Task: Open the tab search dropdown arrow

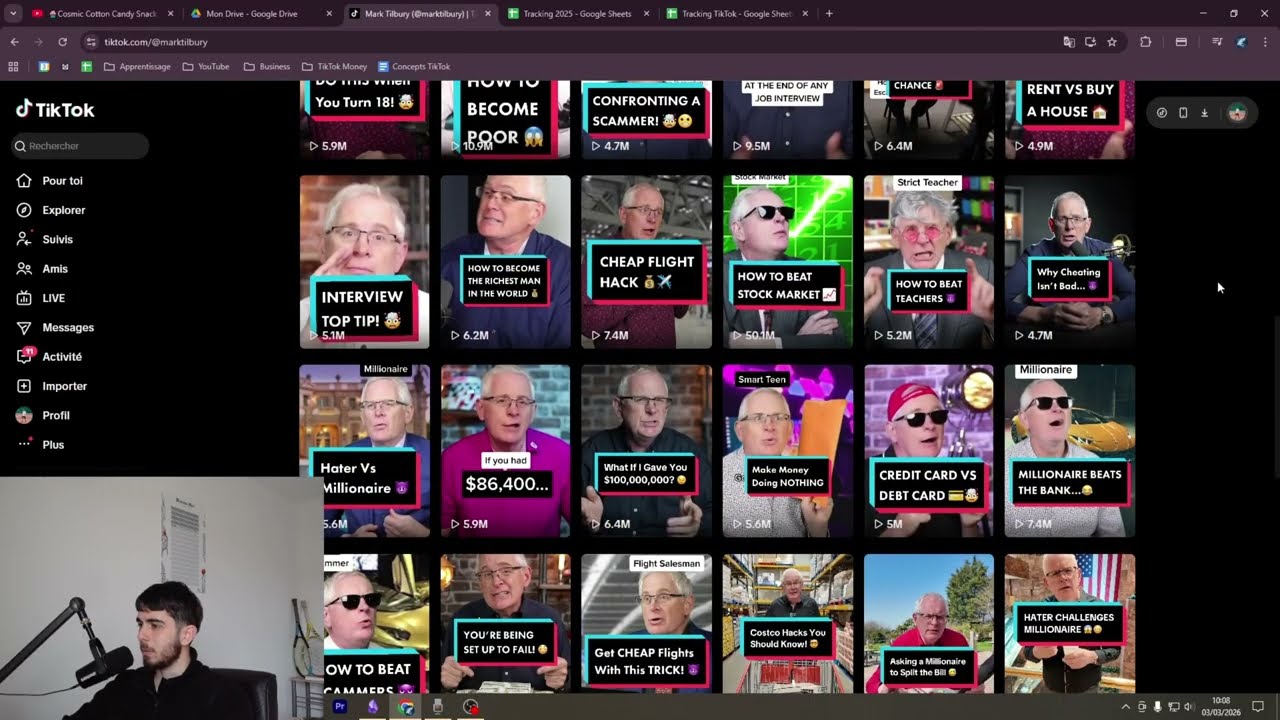Action: point(13,13)
